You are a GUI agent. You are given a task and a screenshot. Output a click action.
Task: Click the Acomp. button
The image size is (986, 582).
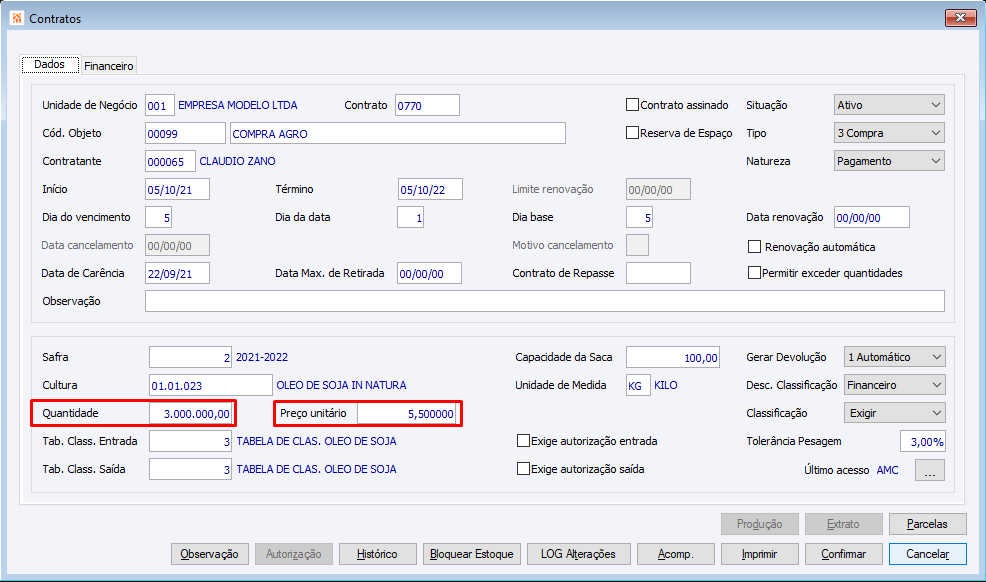coord(675,554)
